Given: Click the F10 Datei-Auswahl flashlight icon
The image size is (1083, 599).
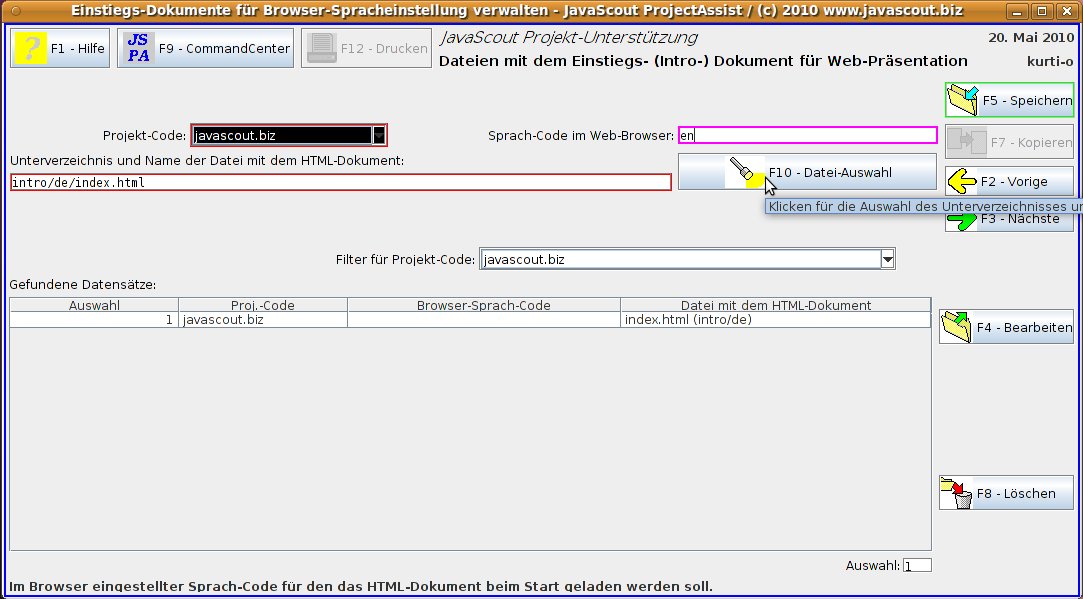Looking at the screenshot, I should pos(743,172).
